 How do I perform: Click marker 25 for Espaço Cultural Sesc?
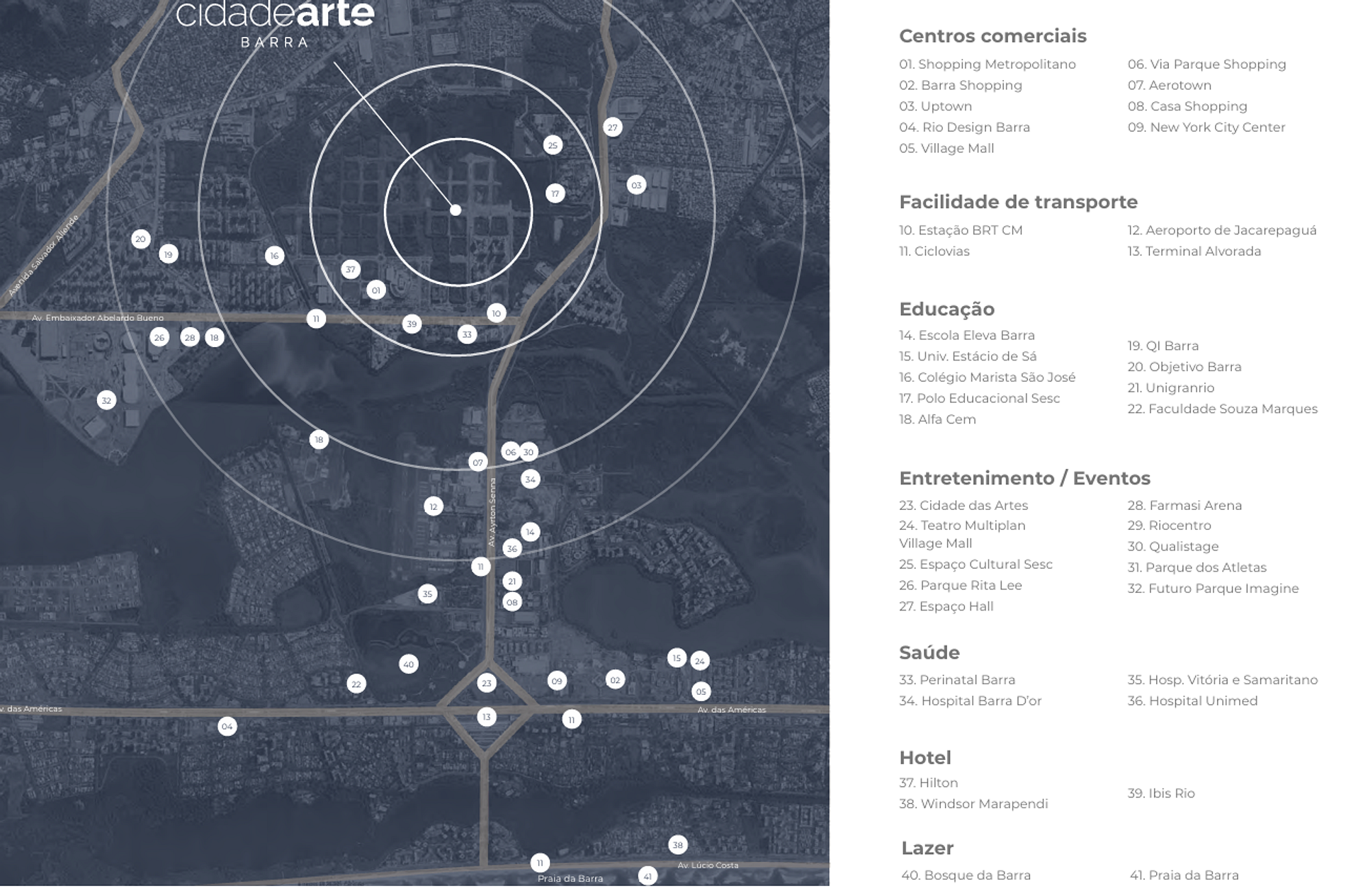[553, 145]
